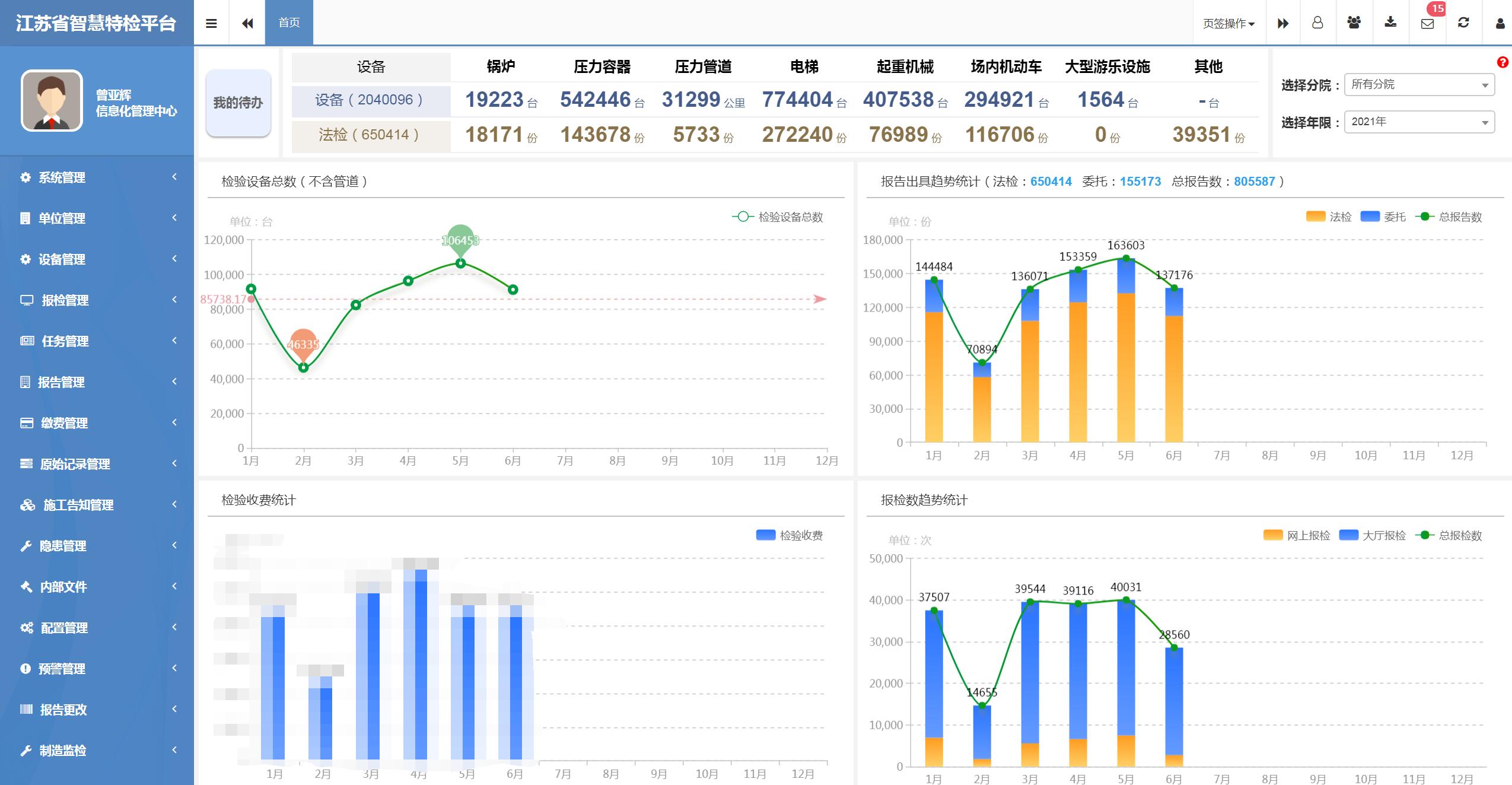Image resolution: width=1512 pixels, height=785 pixels.
Task: Click the 我的待办 button
Action: pyautogui.click(x=238, y=103)
